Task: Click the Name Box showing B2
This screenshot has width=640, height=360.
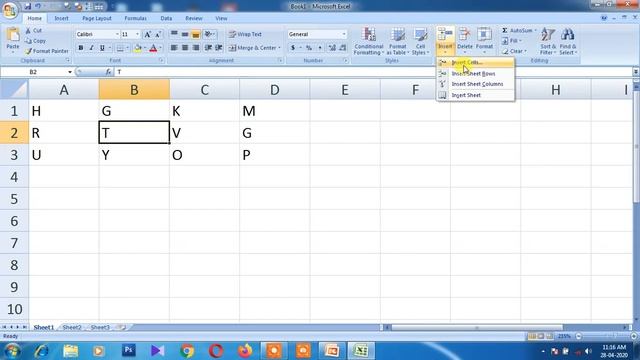Action: pyautogui.click(x=33, y=72)
